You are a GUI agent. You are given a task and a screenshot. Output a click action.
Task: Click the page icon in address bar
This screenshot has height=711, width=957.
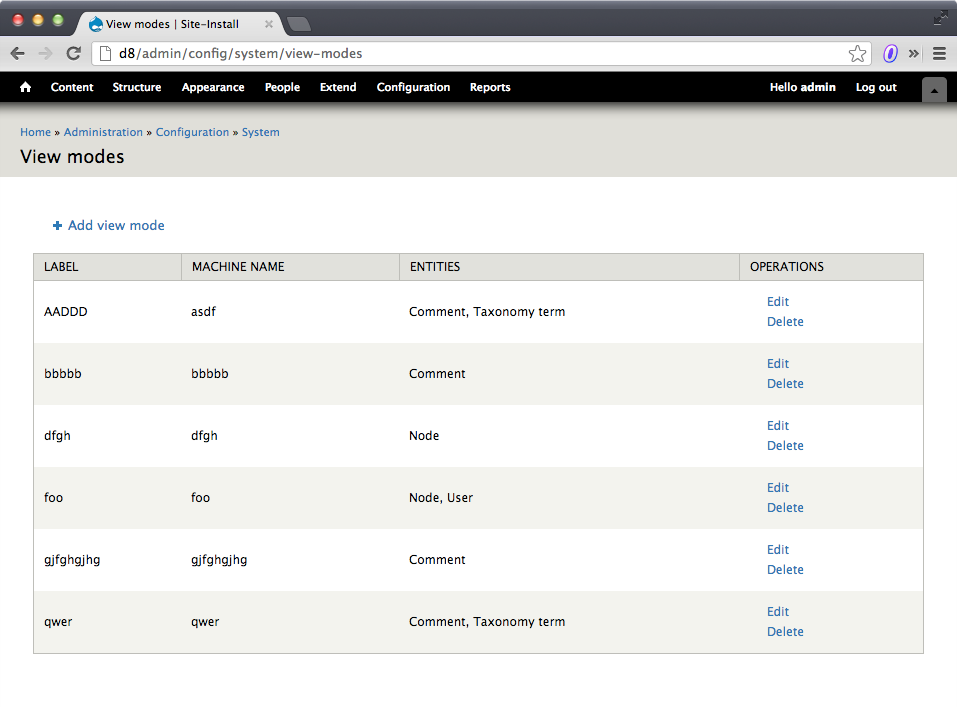[105, 54]
